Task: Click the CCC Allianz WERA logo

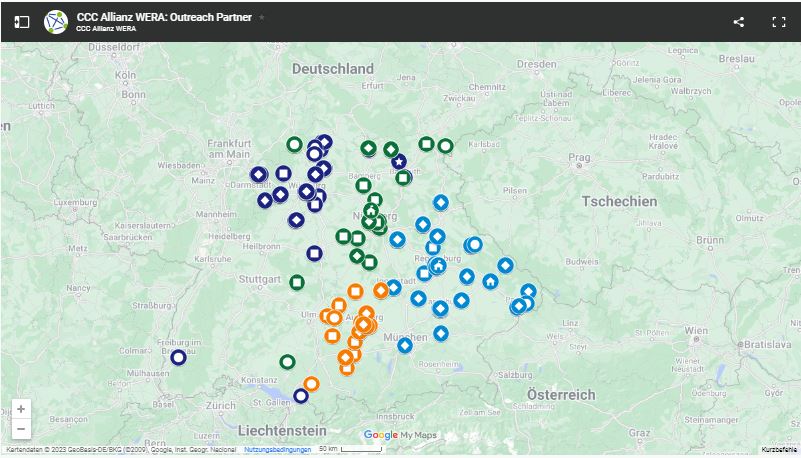Action: 56,21
